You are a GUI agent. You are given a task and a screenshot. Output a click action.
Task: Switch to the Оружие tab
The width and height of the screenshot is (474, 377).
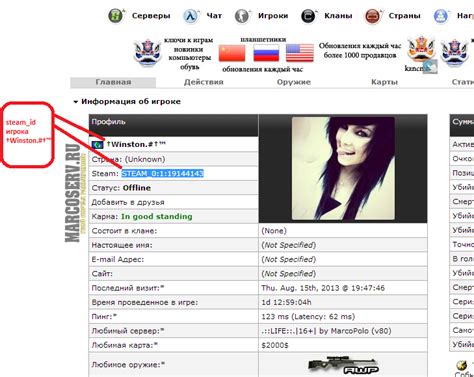click(294, 82)
